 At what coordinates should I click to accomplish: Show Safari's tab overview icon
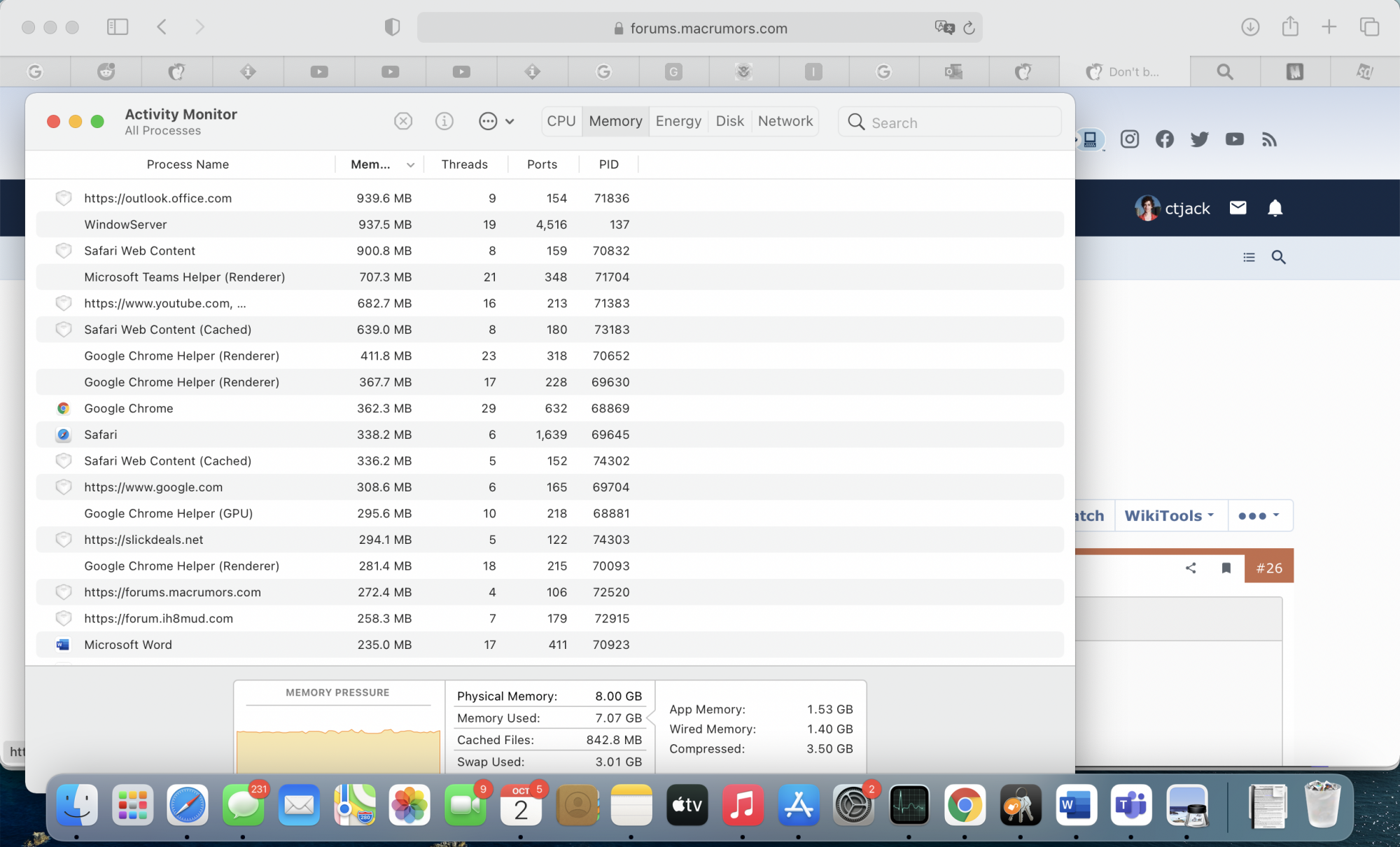[x=1369, y=27]
